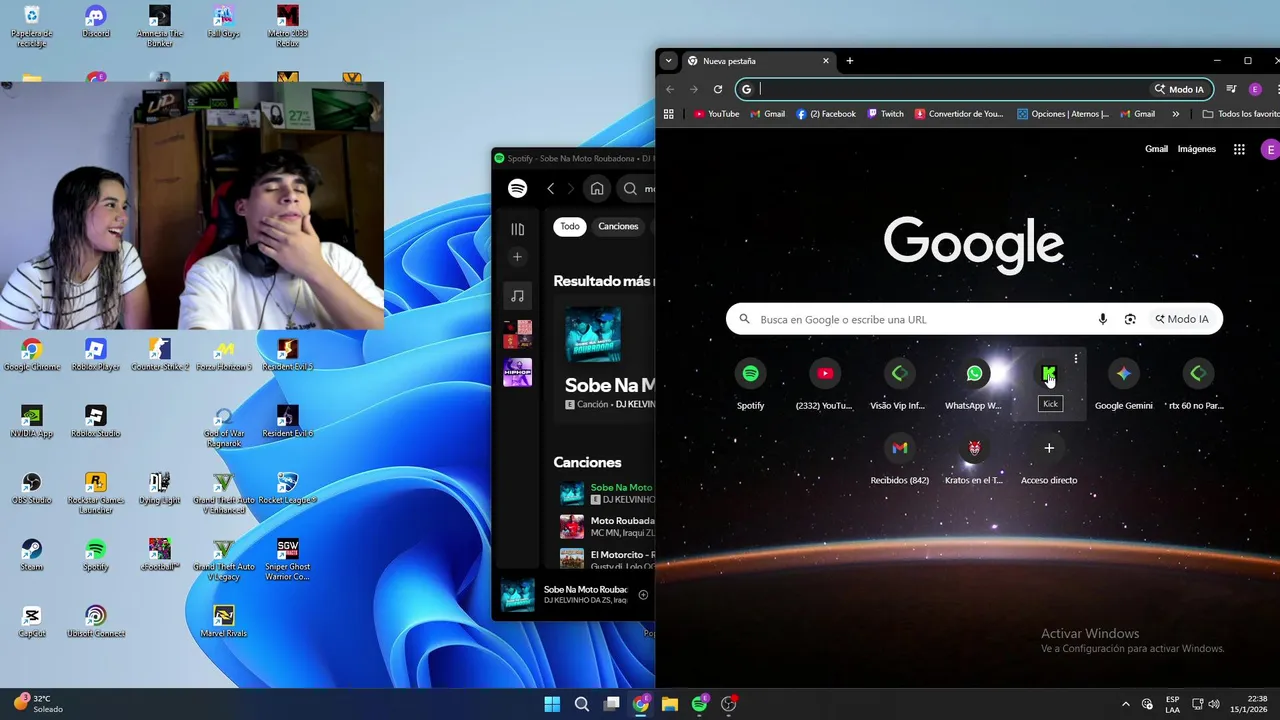Open the Discord desktop shortcut
The width and height of the screenshot is (1280, 720).
pyautogui.click(x=95, y=21)
